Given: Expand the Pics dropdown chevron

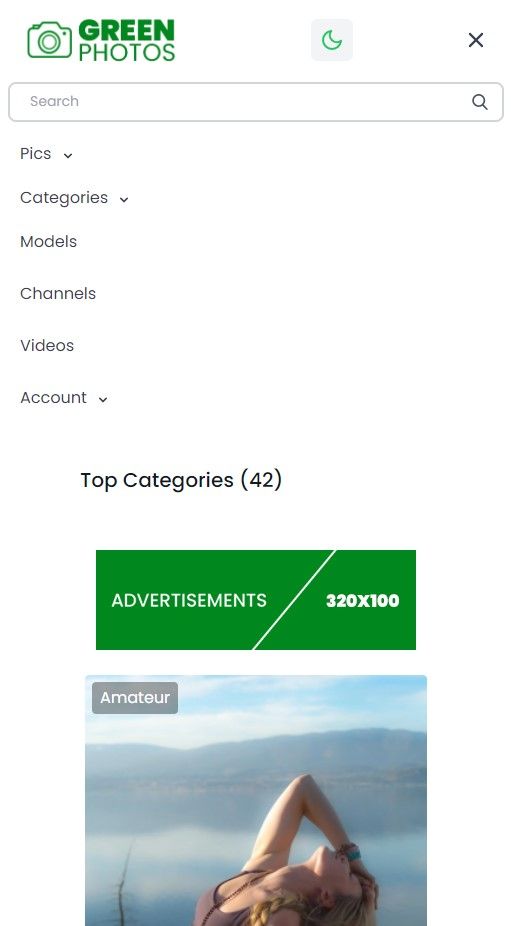Looking at the screenshot, I should coord(68,155).
